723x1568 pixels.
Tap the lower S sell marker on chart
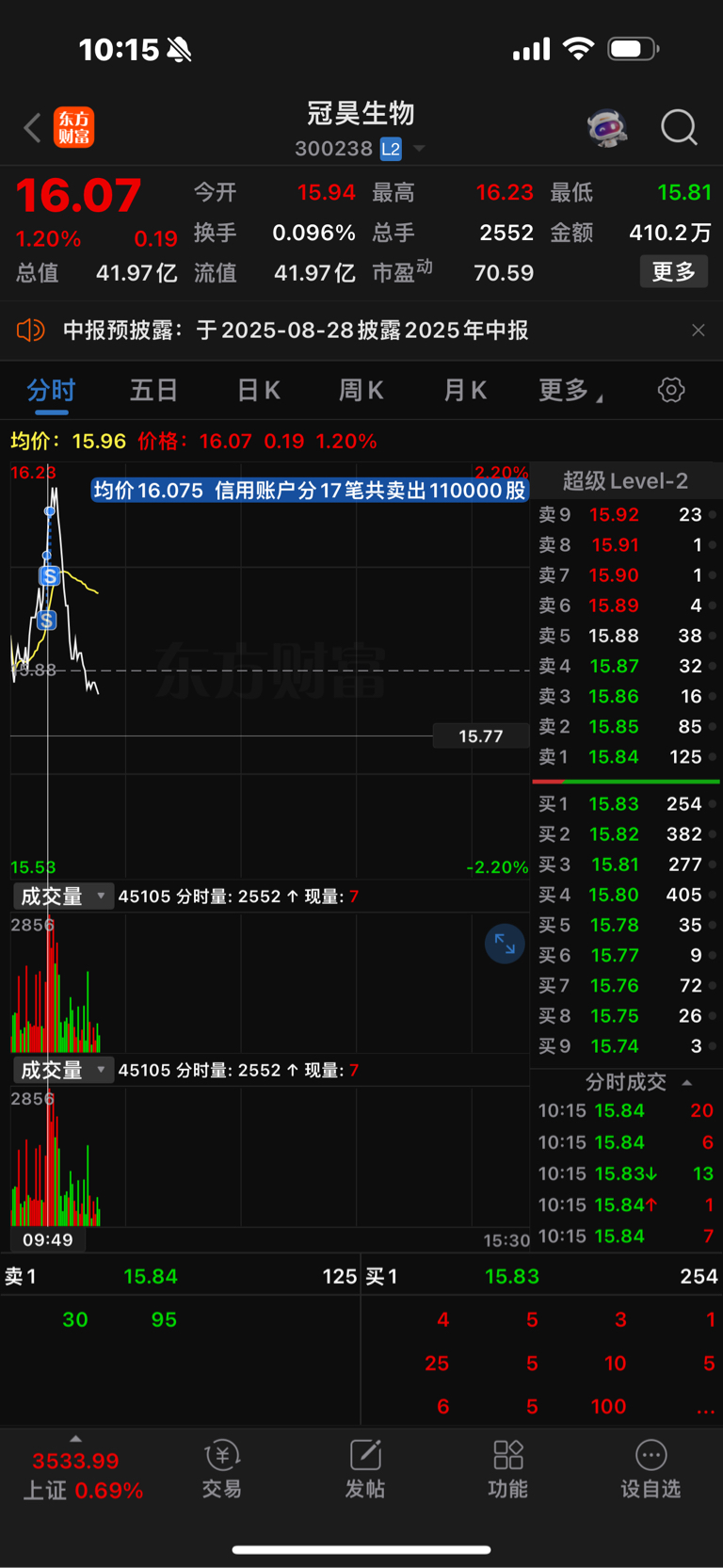[x=46, y=620]
